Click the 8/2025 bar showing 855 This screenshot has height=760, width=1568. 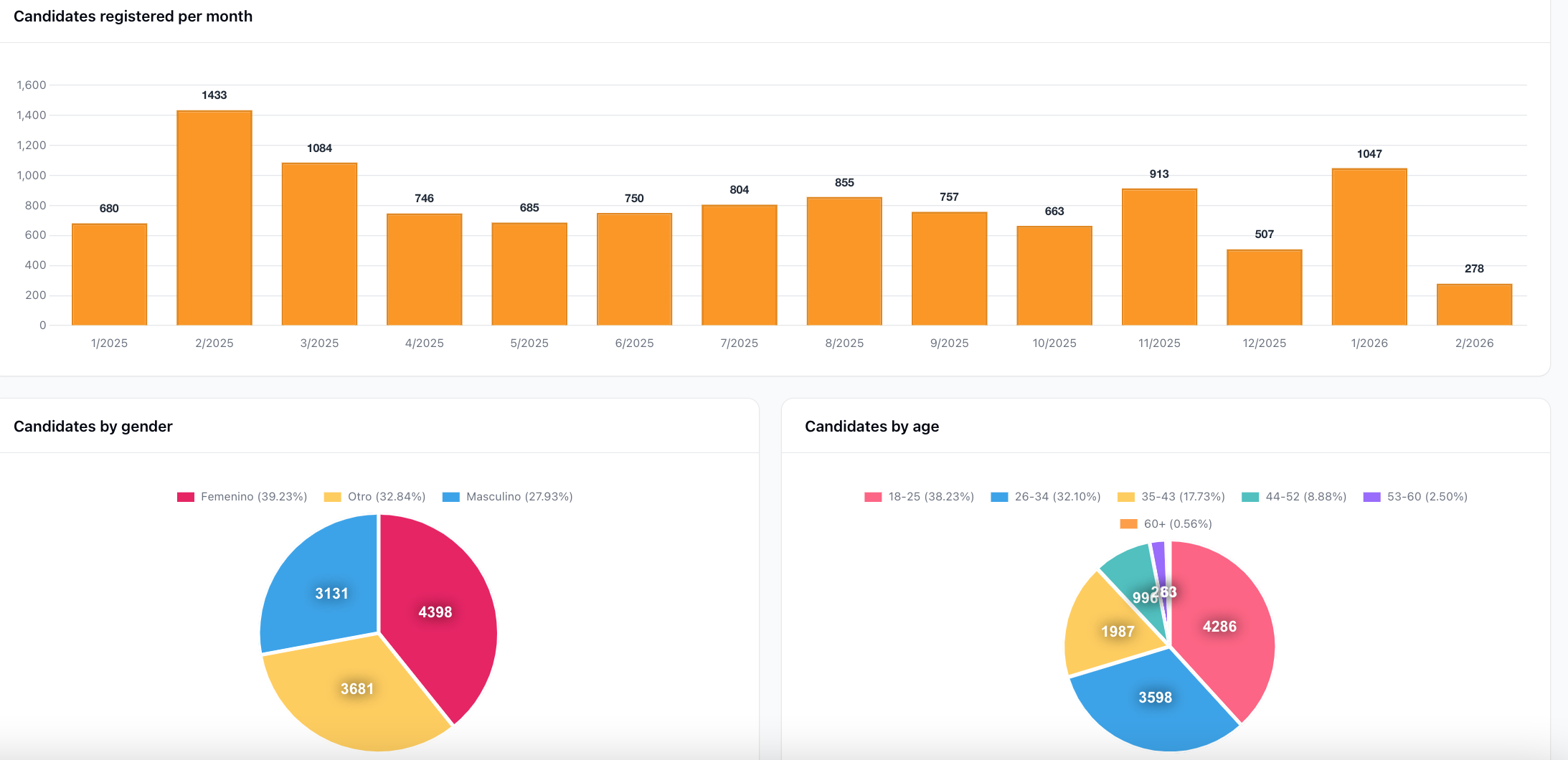844,262
